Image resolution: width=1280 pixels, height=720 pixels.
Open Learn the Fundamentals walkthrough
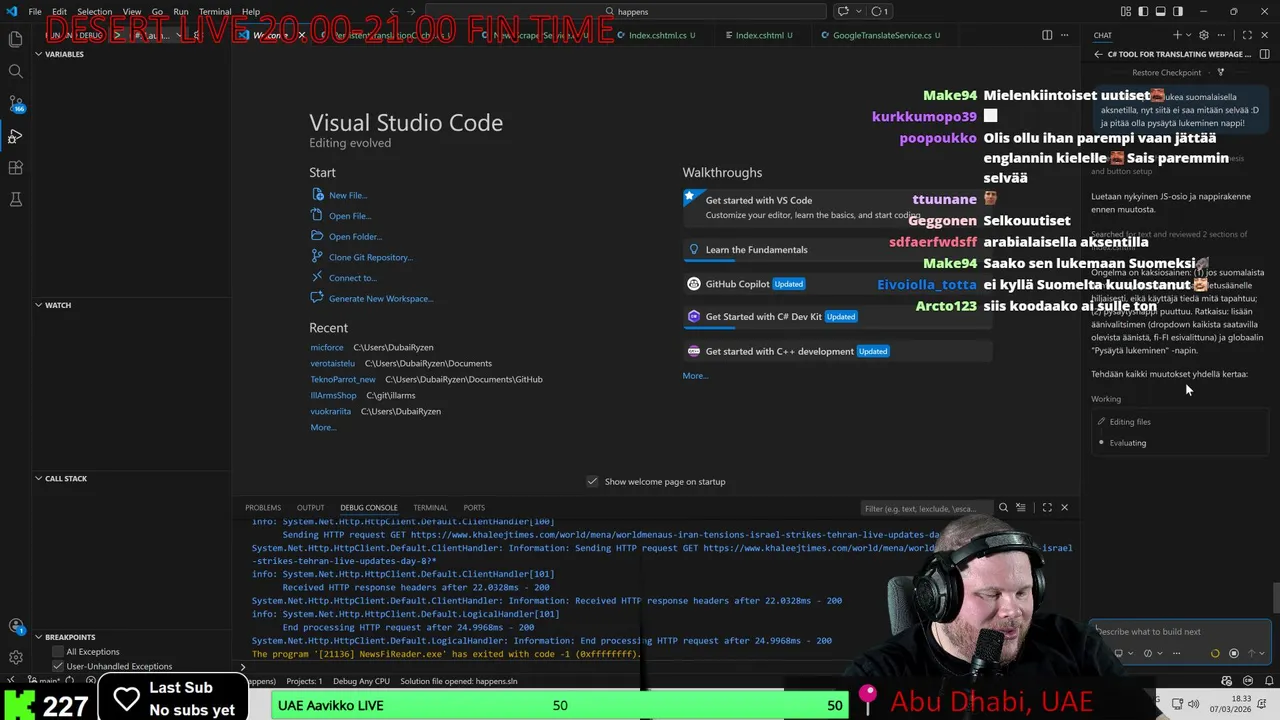pyautogui.click(x=837, y=250)
